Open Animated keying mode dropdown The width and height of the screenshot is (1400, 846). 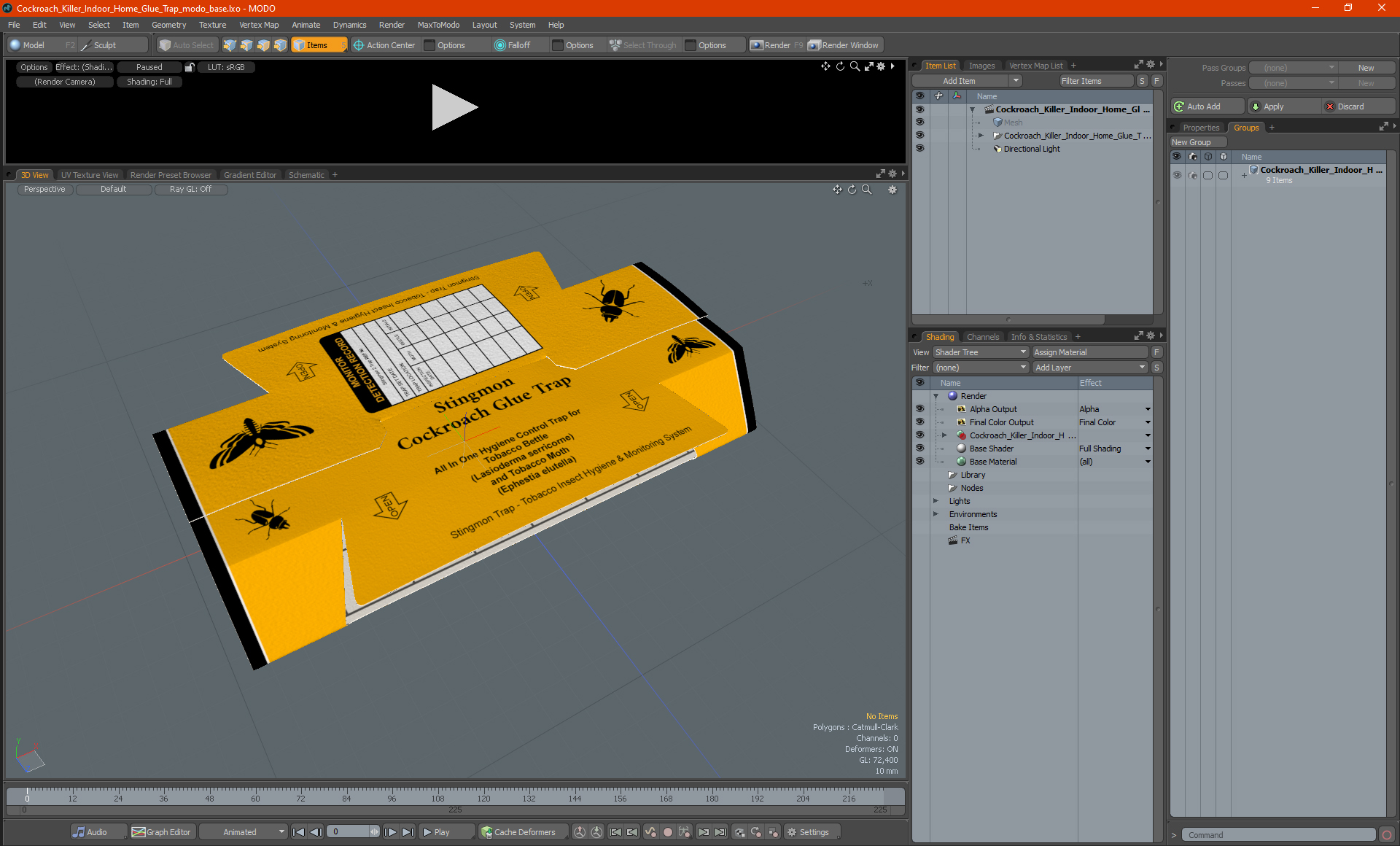pos(244,832)
